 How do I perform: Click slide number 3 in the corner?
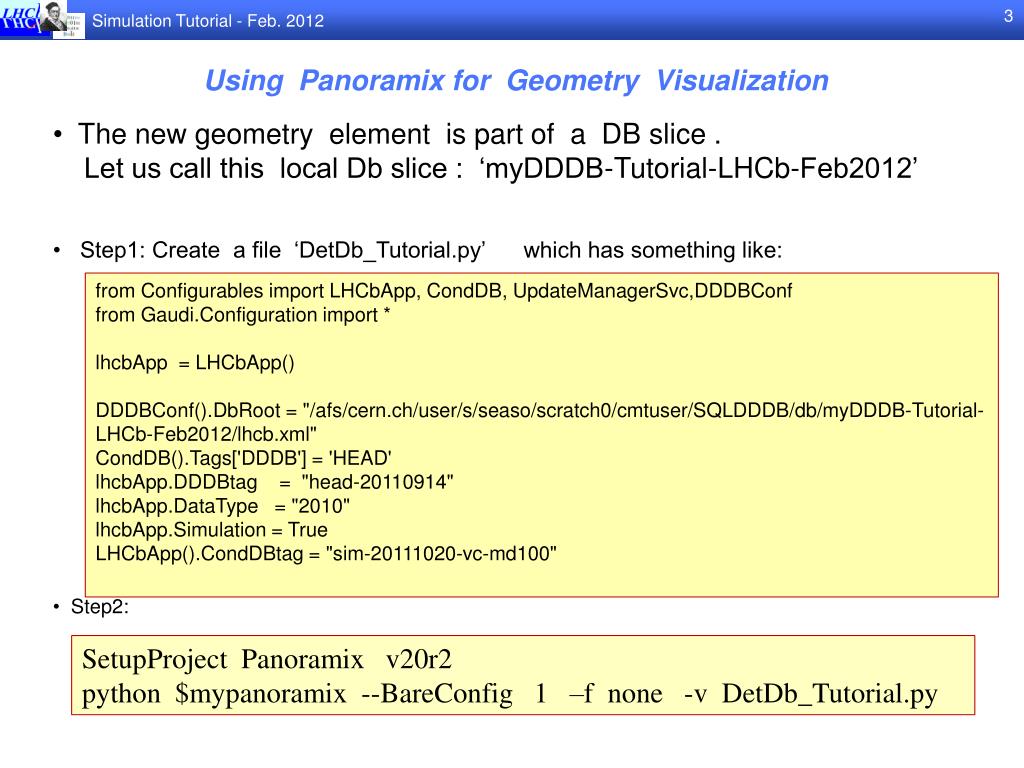coord(1008,14)
